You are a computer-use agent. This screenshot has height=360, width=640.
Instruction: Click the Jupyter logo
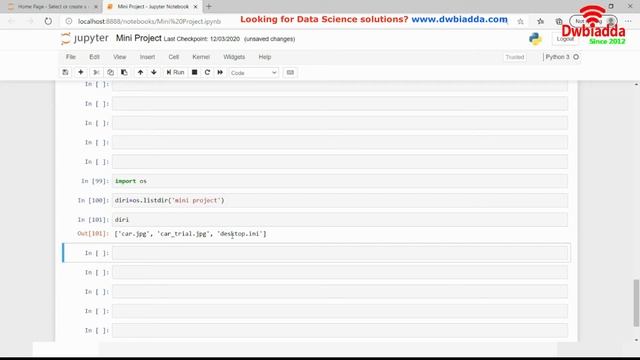click(84, 38)
